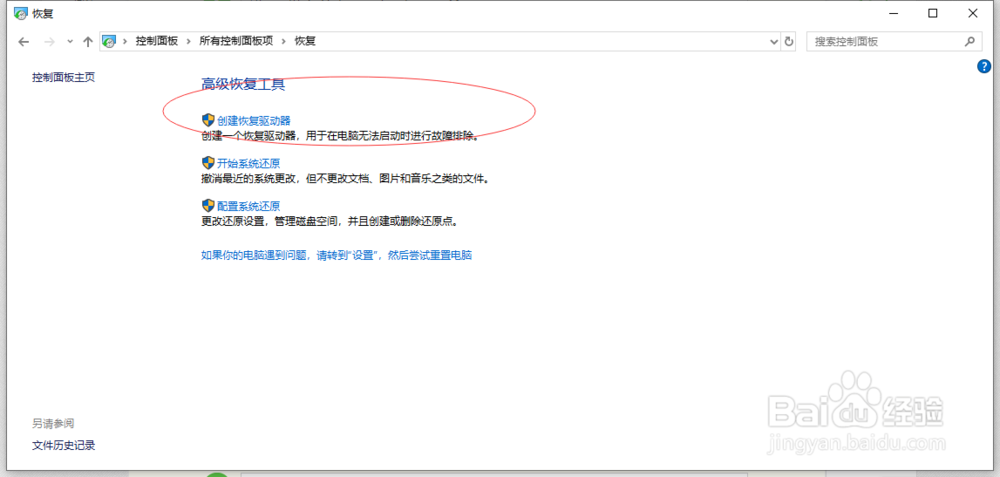
Task: Close the 恢复 window
Action: tap(973, 13)
